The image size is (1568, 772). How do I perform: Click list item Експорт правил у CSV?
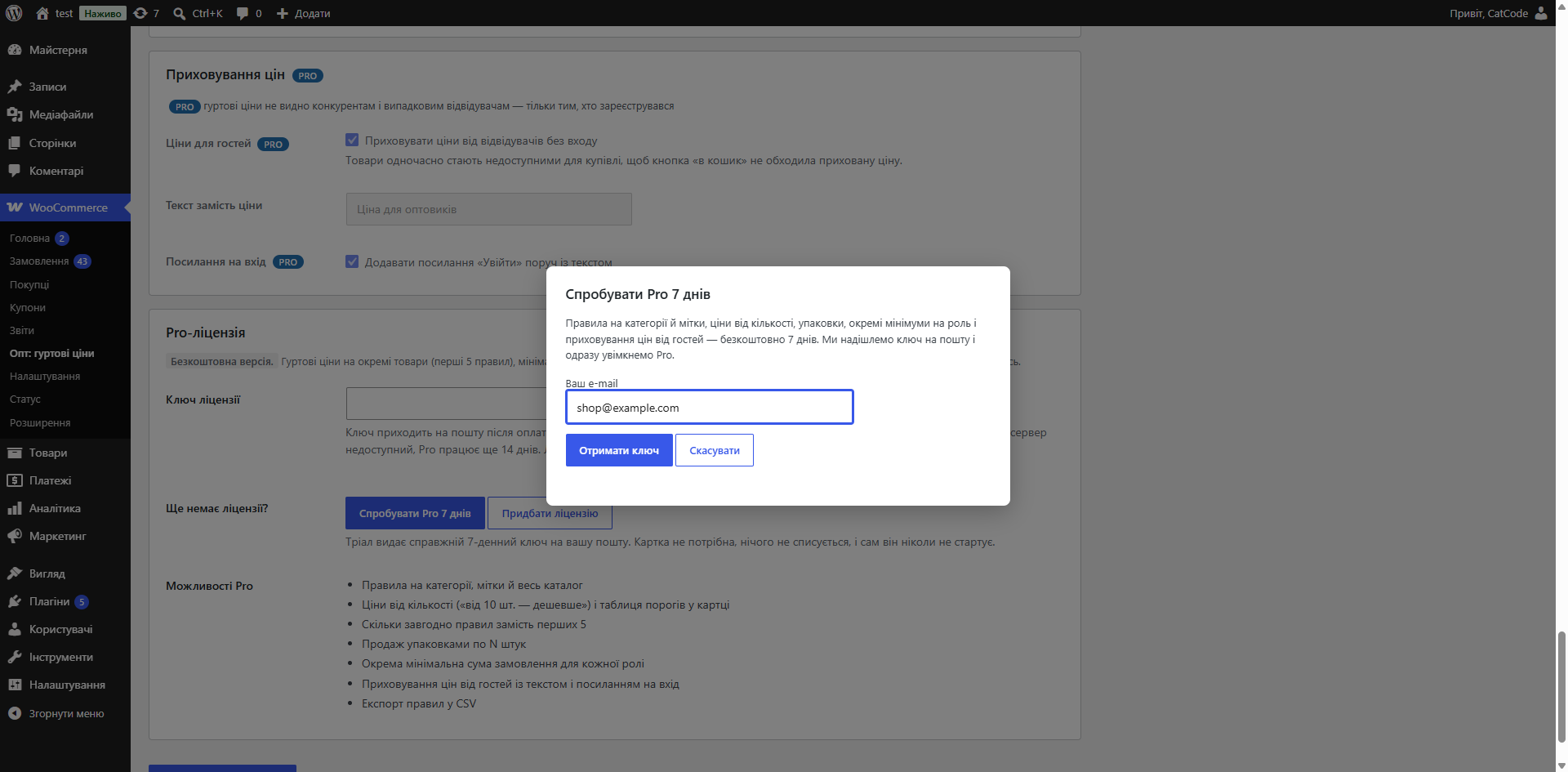[x=419, y=703]
